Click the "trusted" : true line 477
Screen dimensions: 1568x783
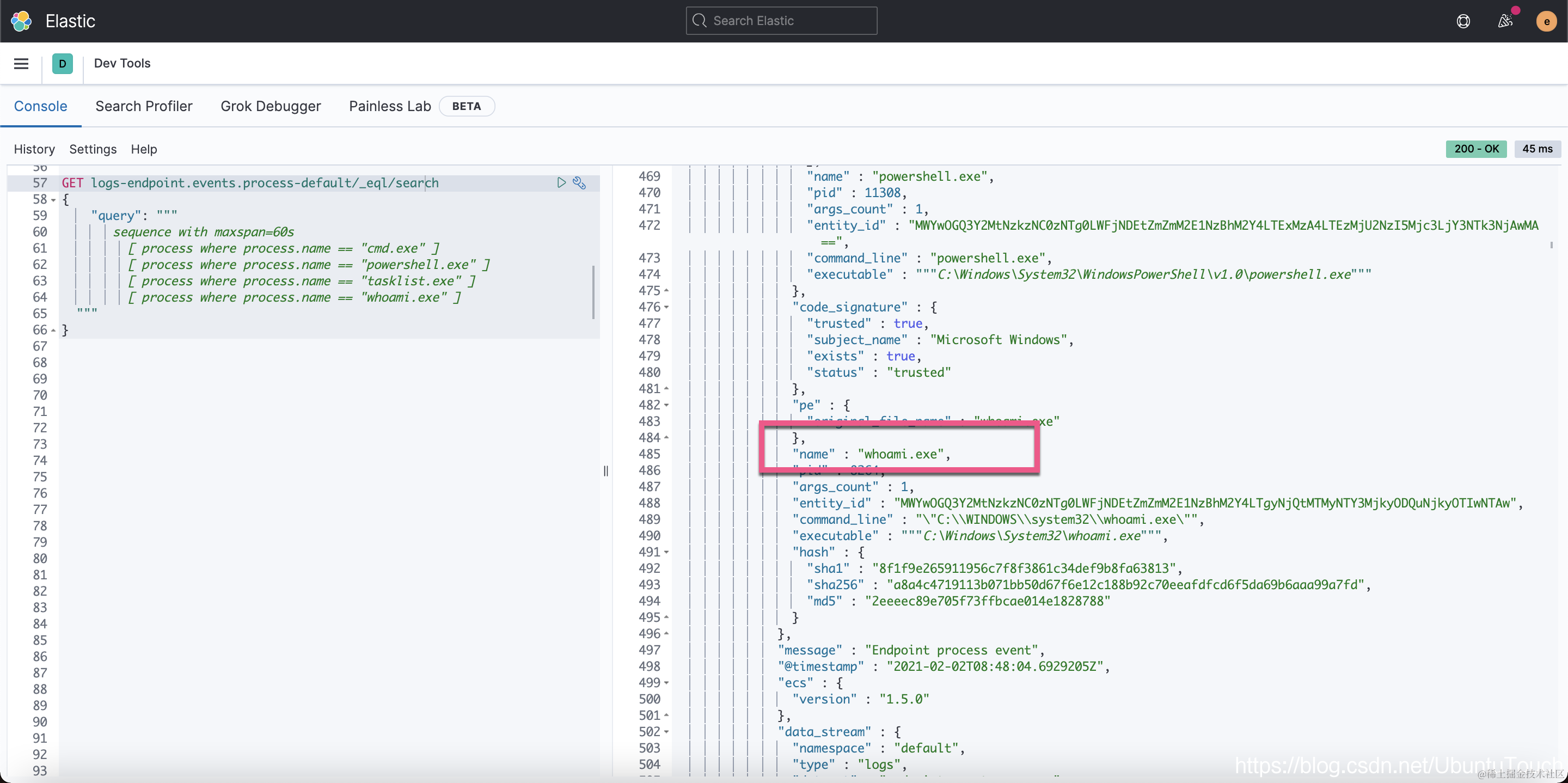coord(867,323)
